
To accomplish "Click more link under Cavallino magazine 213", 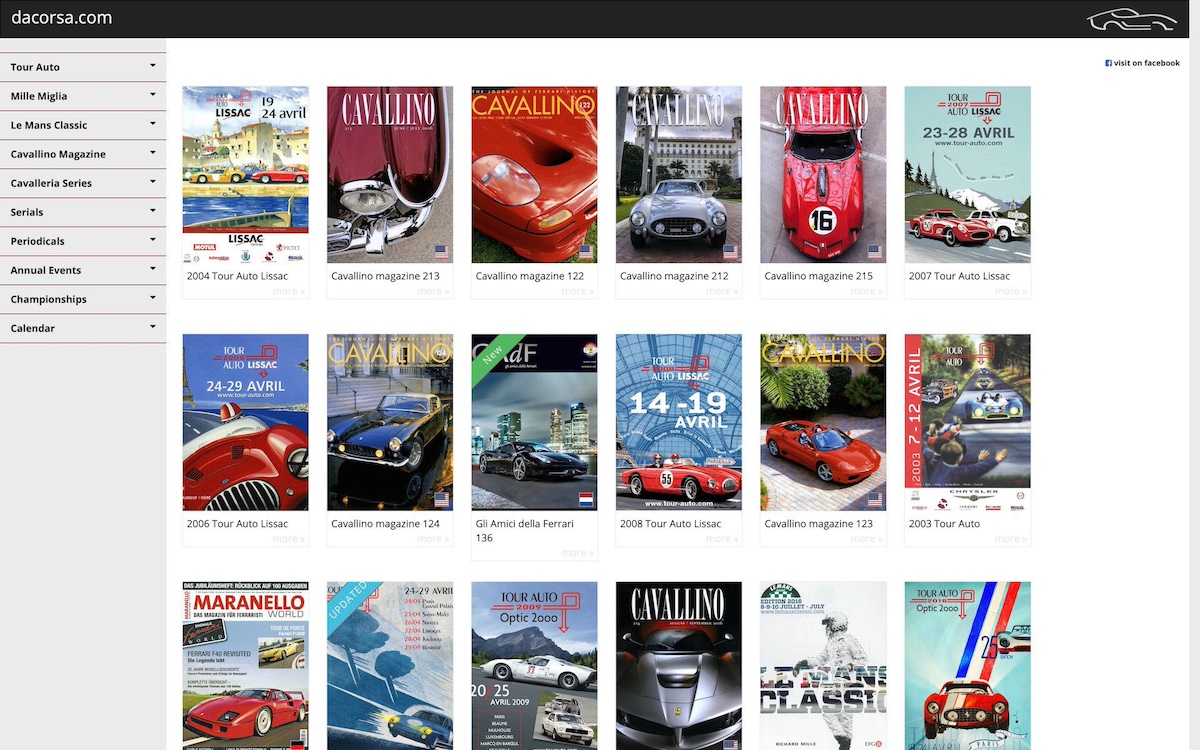I will (433, 291).
